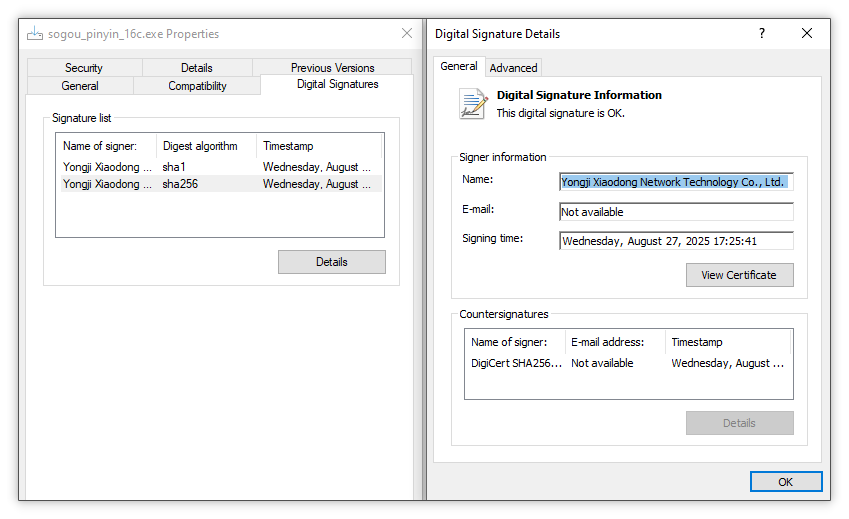Screen dimensions: 849x519
Task: Close the sogou_pinyin_16c.exe Properties window
Action: click(x=407, y=33)
